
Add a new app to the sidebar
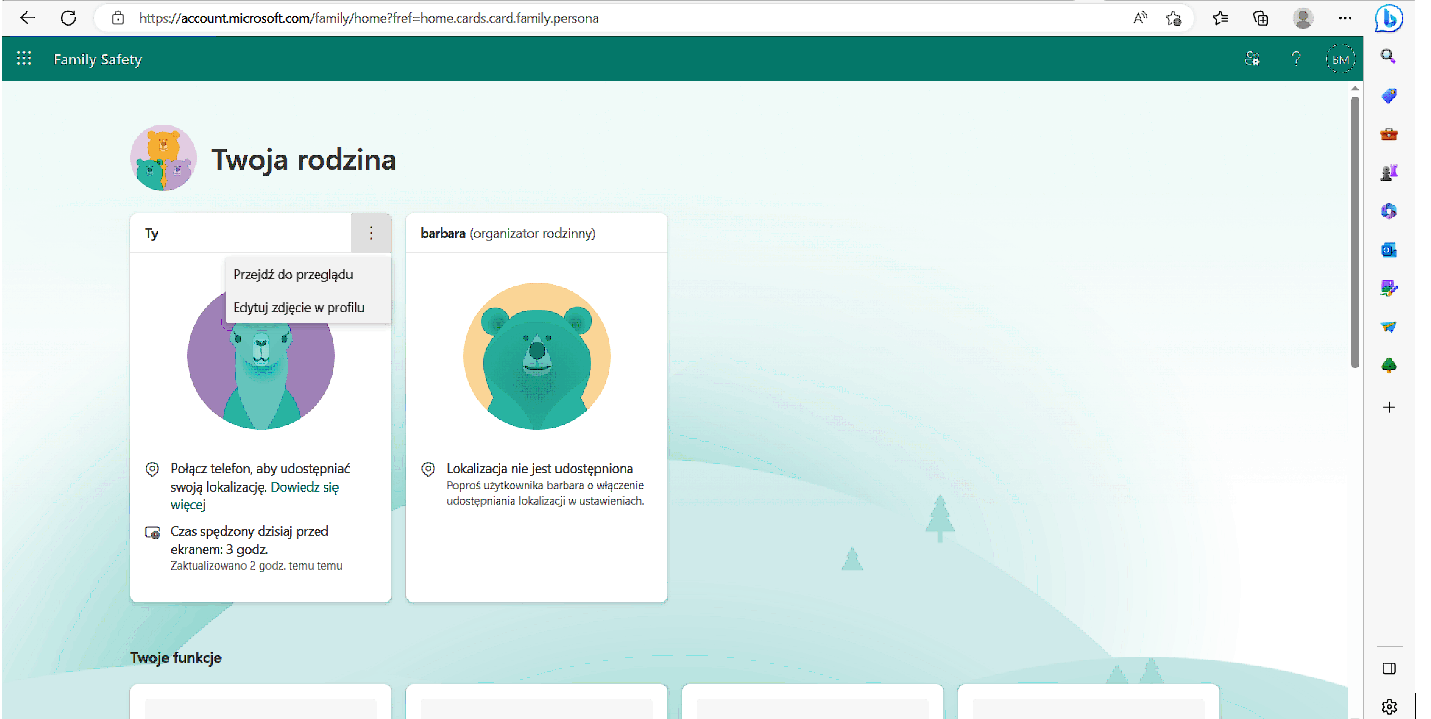click(1388, 408)
